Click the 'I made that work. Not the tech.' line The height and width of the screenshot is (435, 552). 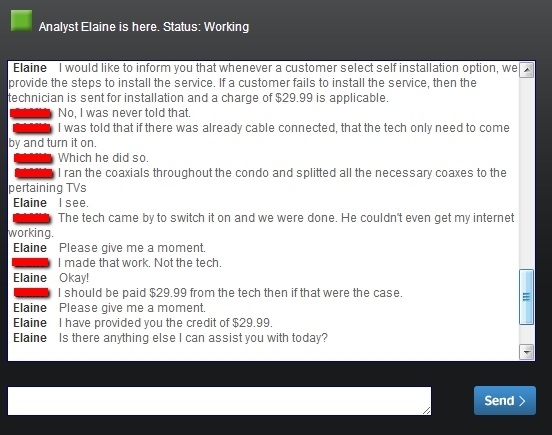tap(140, 263)
